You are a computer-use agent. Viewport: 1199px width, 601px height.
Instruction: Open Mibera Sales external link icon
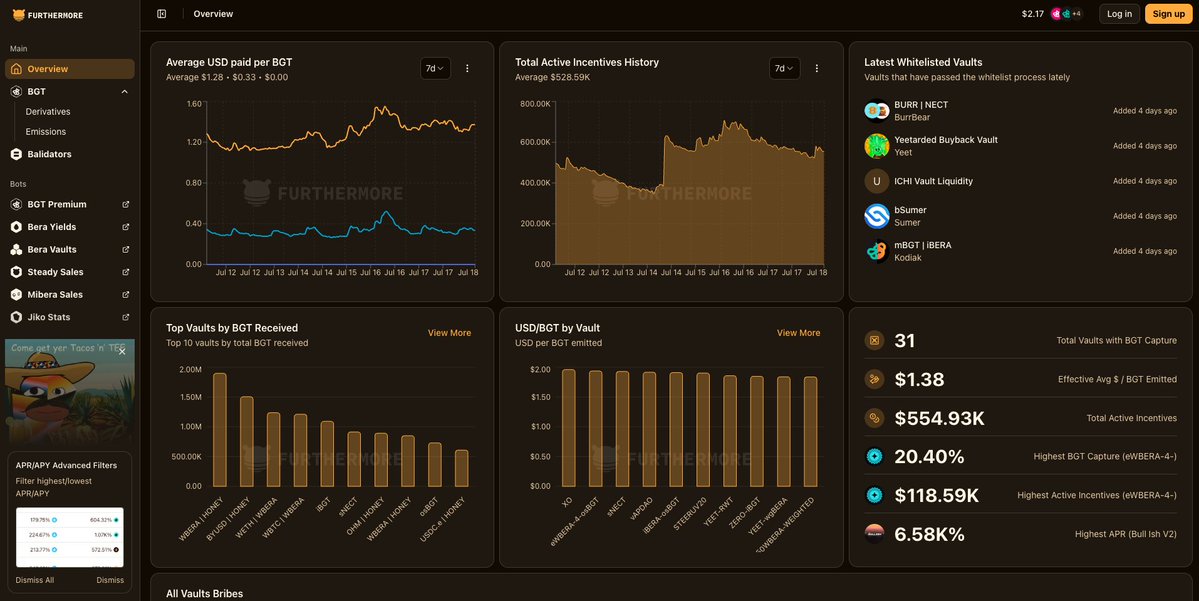point(125,294)
